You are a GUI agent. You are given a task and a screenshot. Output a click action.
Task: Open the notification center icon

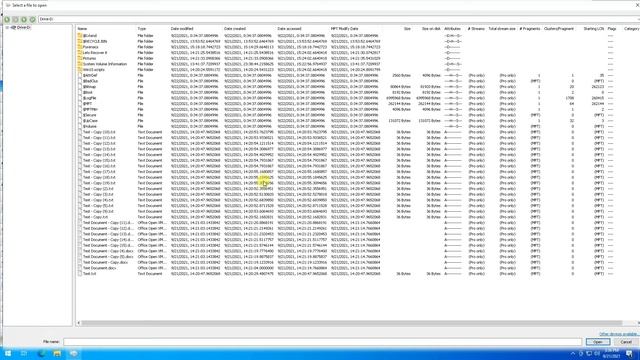pos(629,353)
